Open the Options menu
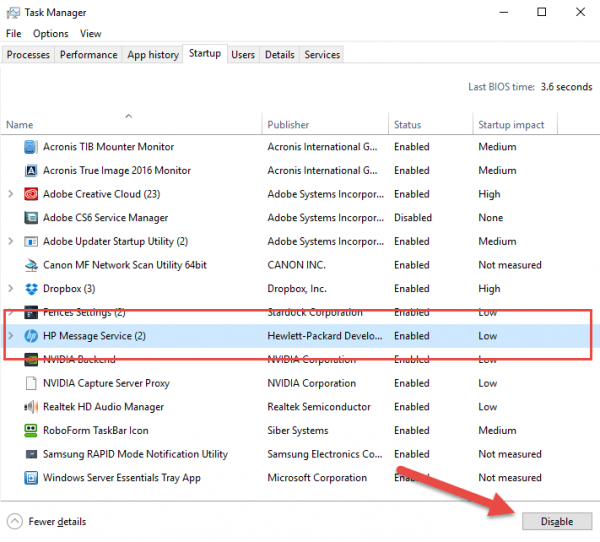The width and height of the screenshot is (600, 542). (51, 34)
